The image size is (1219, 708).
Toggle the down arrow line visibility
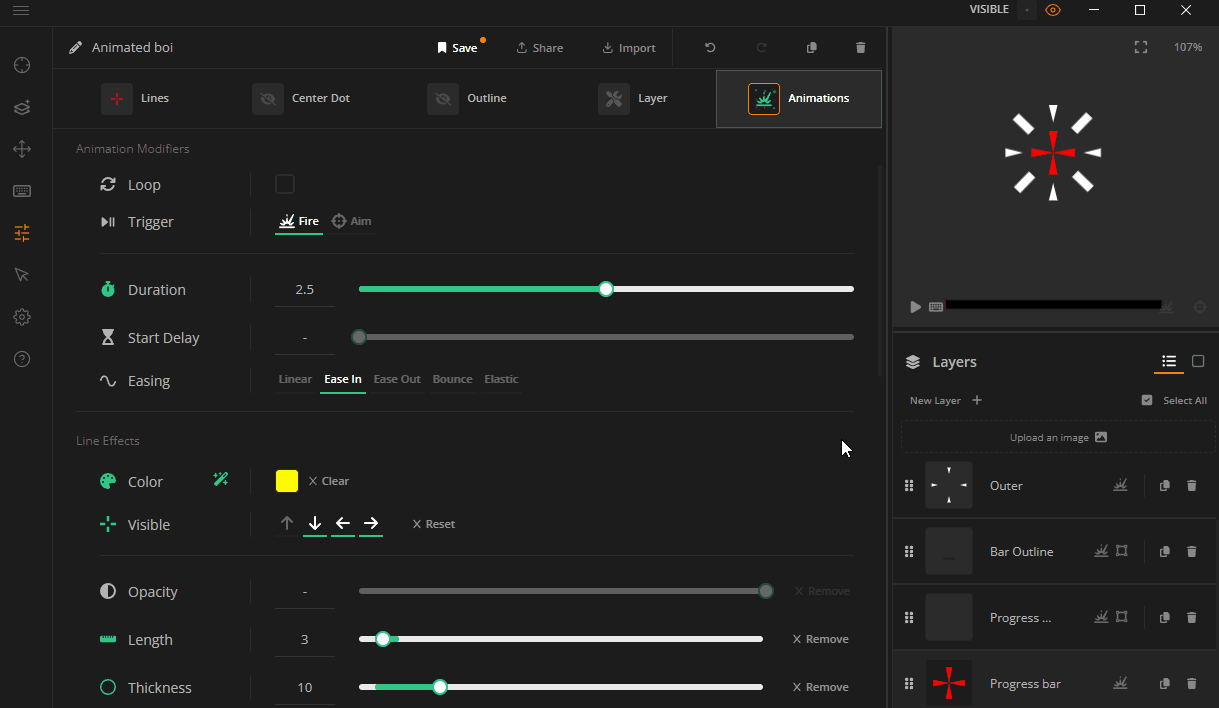(315, 523)
